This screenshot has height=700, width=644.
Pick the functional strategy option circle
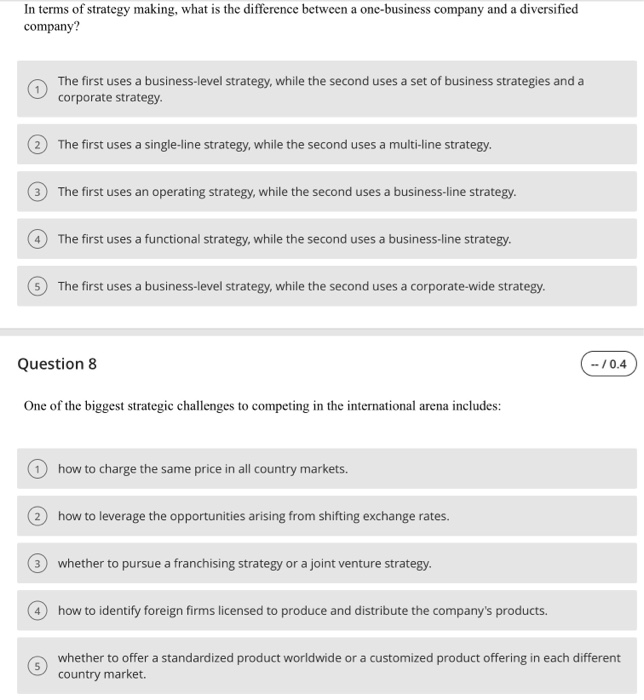[37, 239]
